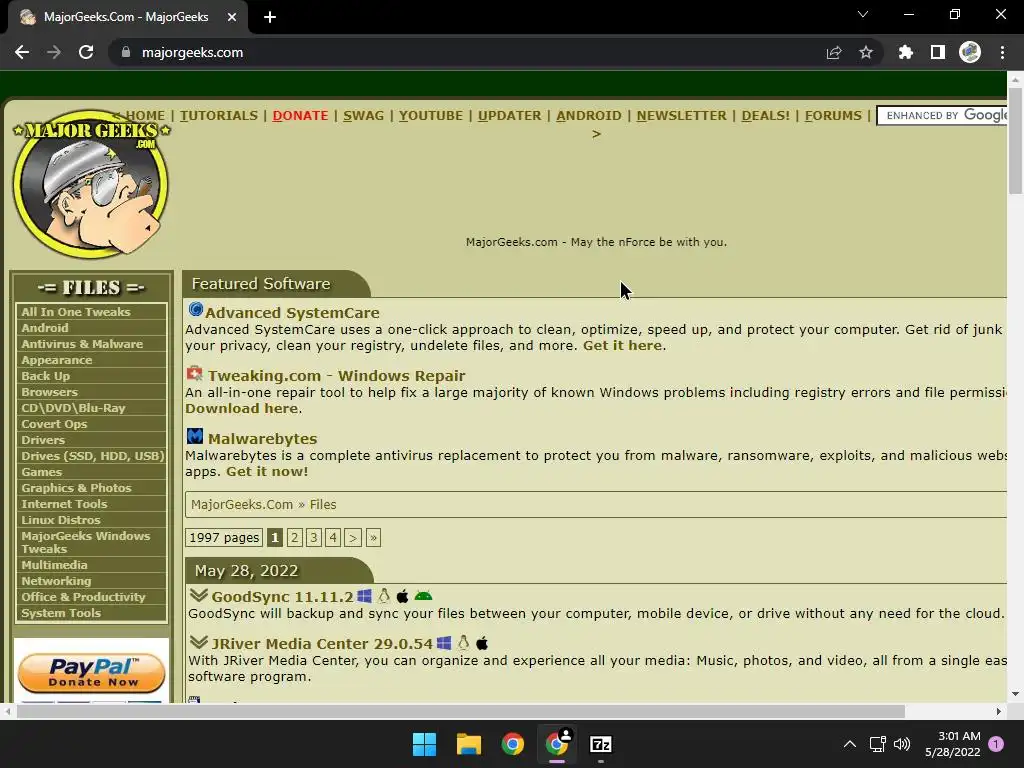
Task: Go to next page with > button
Action: (x=353, y=537)
